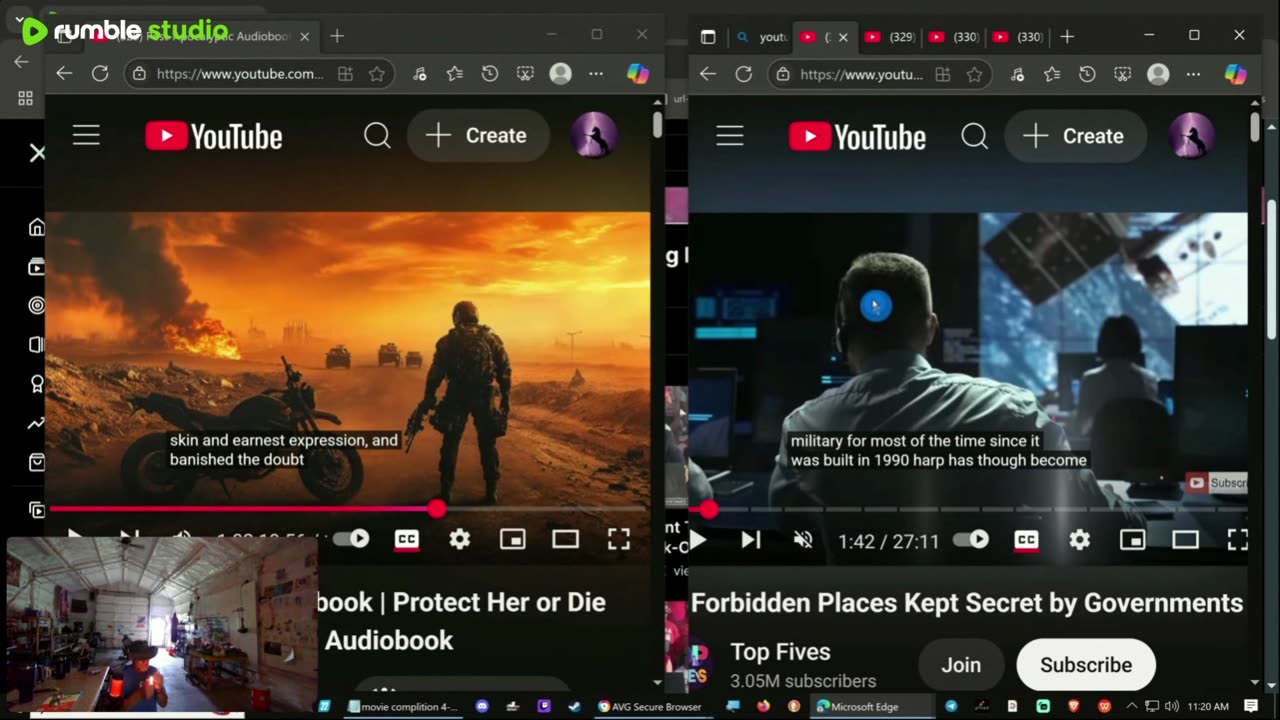The image size is (1280, 720).
Task: Open browsing History in left Edge window
Action: pos(490,74)
